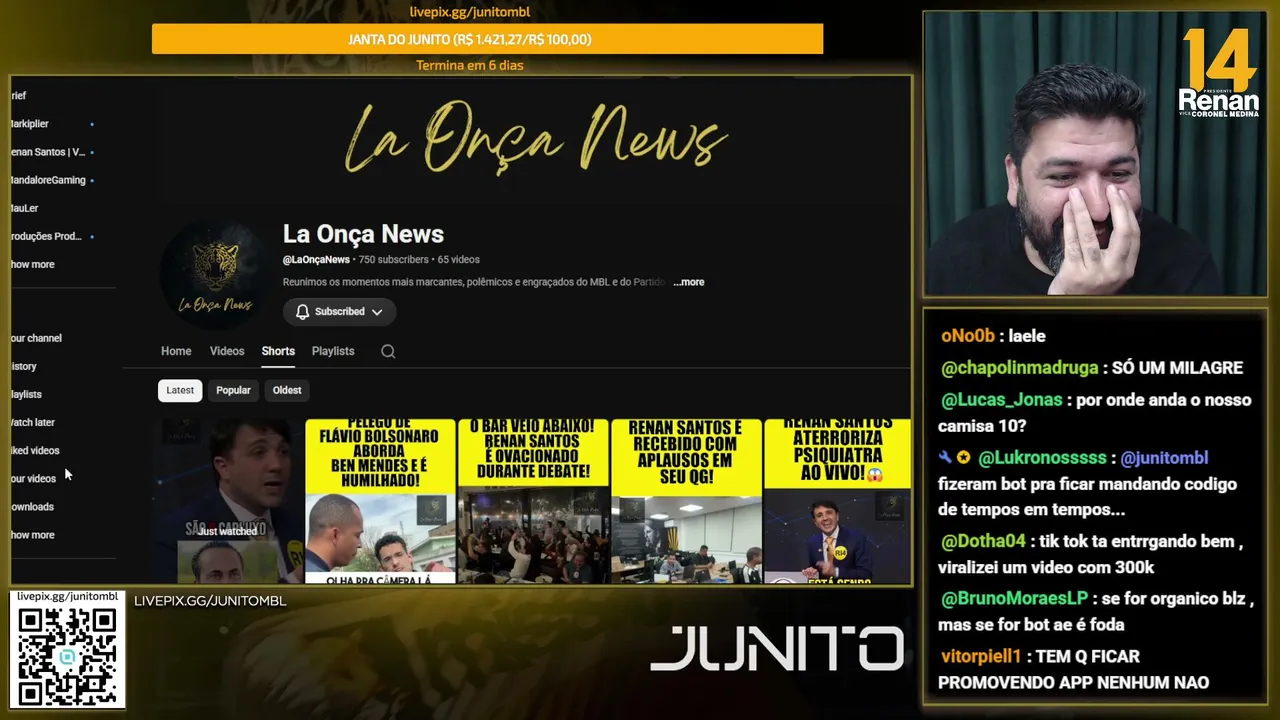Click the '750 subscribers' count text
The width and height of the screenshot is (1280, 720).
pyautogui.click(x=393, y=260)
